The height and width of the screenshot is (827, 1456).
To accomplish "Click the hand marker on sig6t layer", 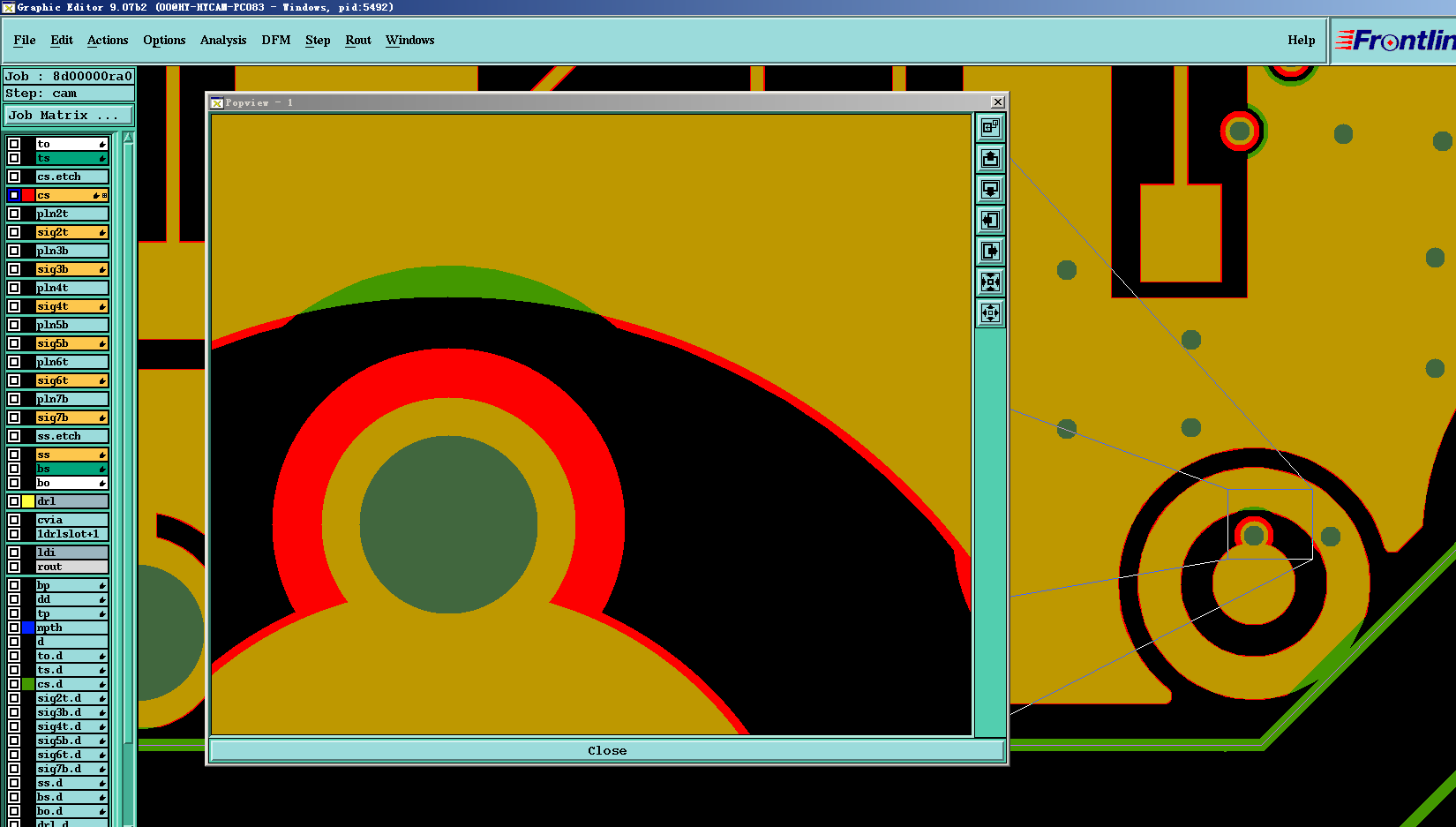I will (102, 381).
